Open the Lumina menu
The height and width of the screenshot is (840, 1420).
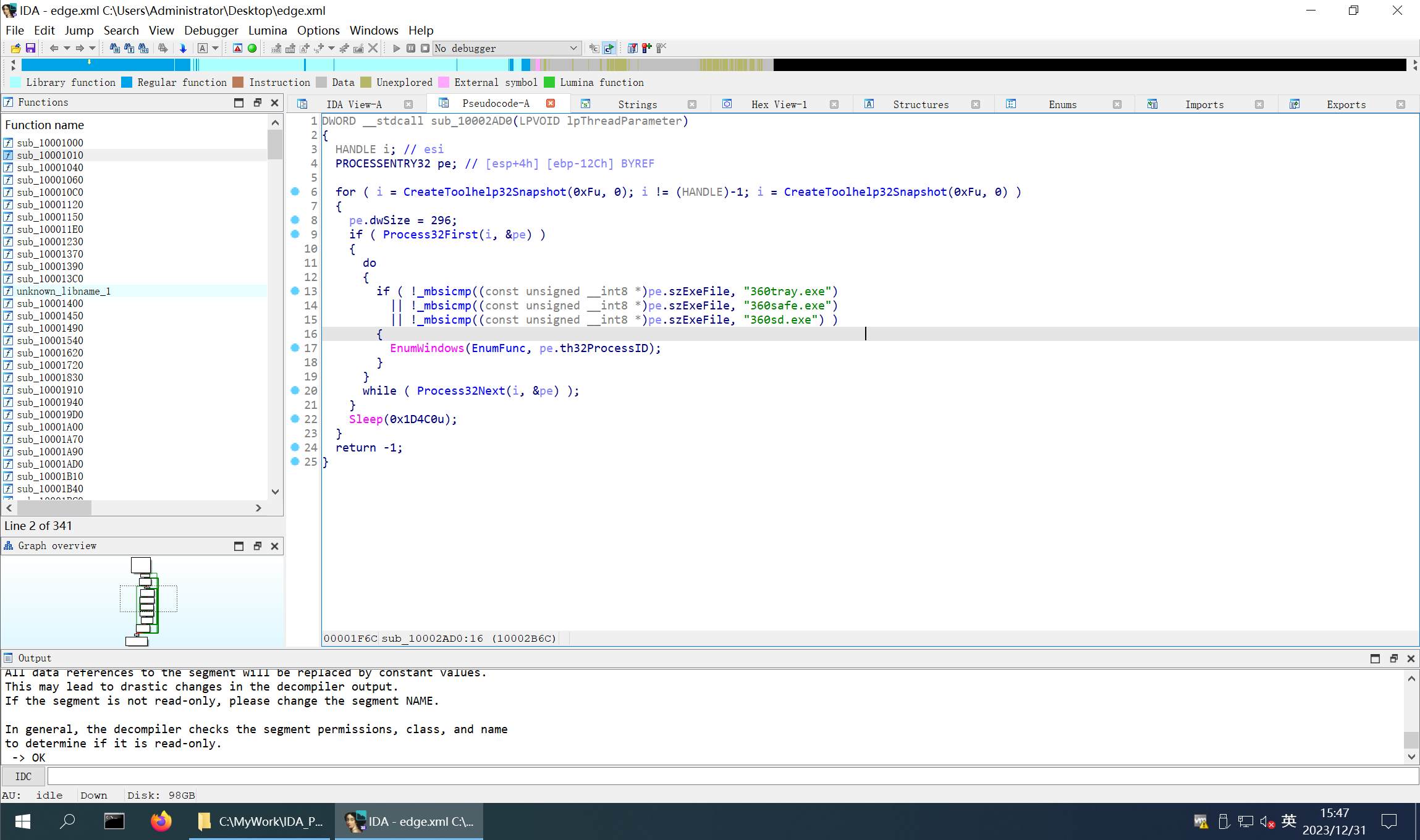pos(267,30)
